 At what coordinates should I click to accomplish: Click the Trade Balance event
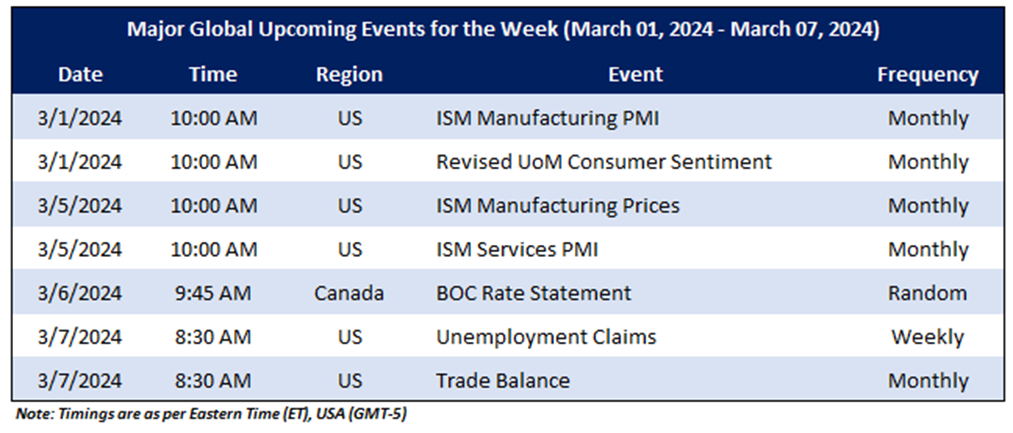pos(502,381)
